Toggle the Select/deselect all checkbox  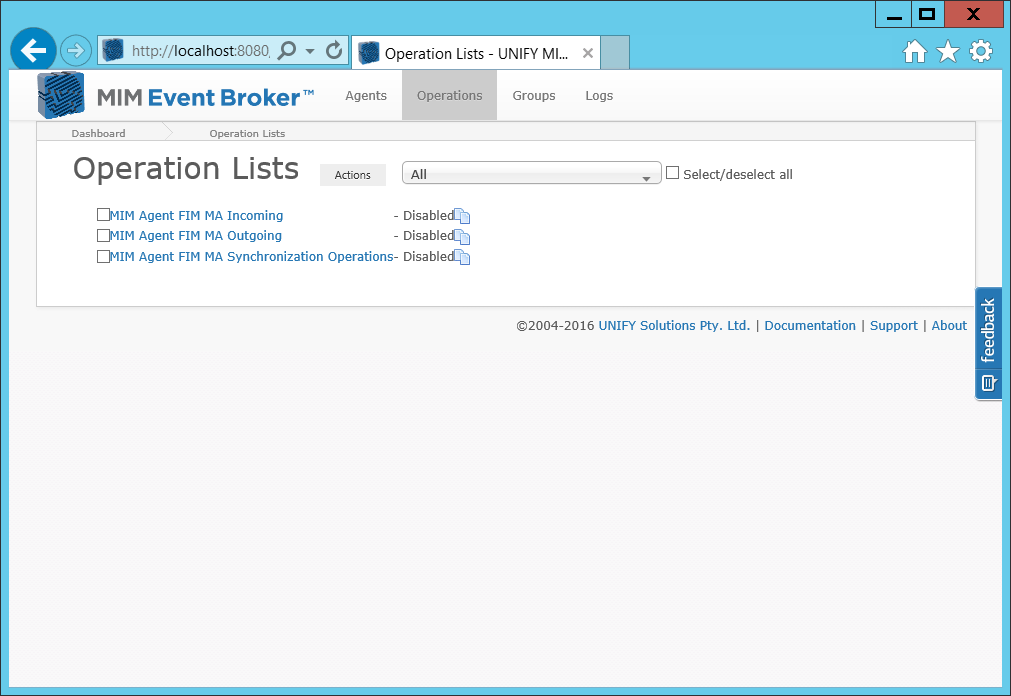(672, 173)
